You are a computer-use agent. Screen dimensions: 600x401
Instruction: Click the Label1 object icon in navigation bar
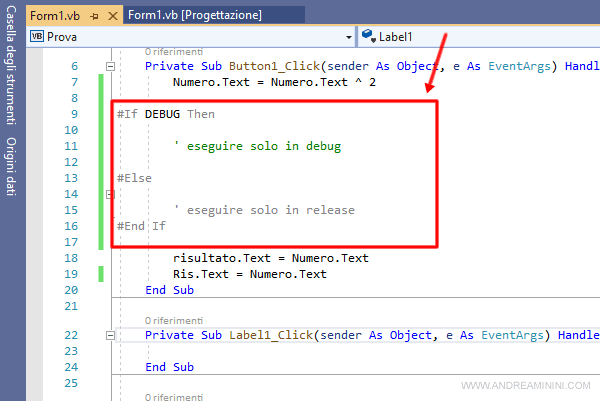pyautogui.click(x=367, y=36)
